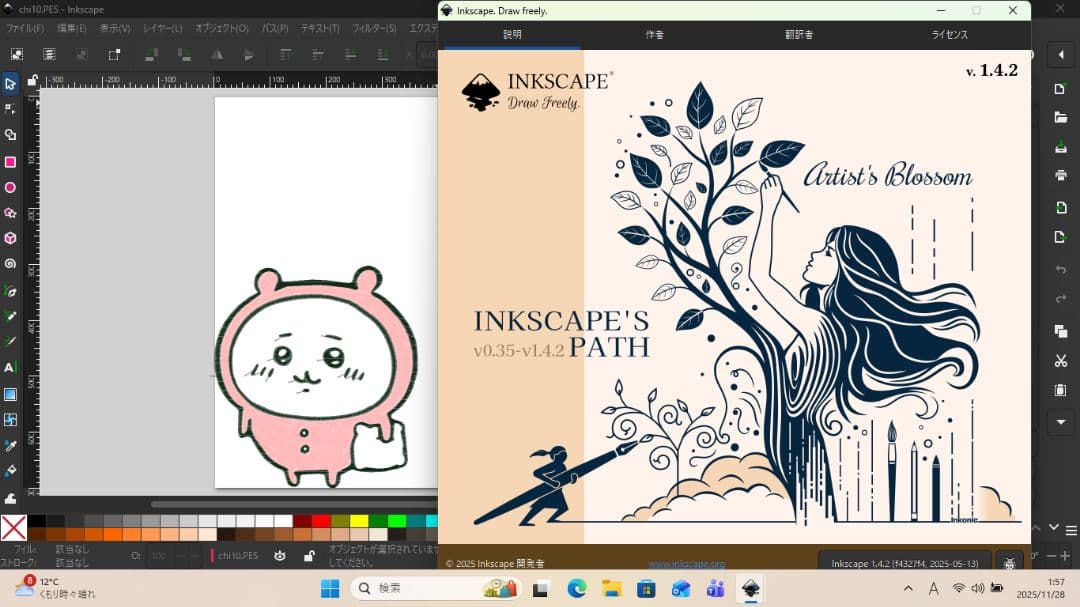Click the red color swatch
Screen dimensions: 1080x607
coord(321,521)
